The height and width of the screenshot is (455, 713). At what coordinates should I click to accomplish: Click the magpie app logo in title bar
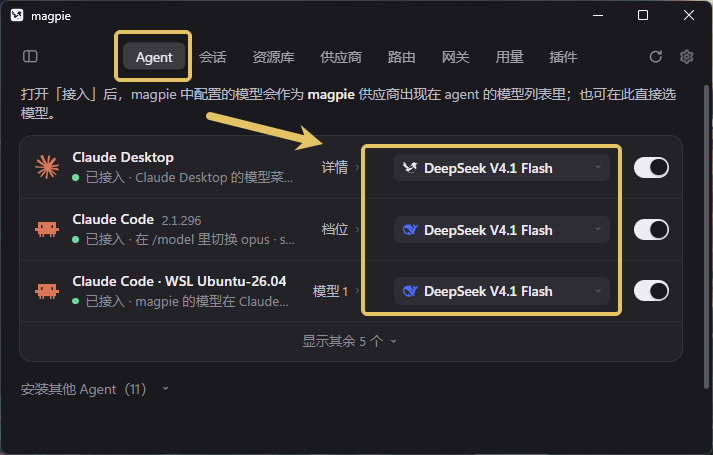point(17,15)
